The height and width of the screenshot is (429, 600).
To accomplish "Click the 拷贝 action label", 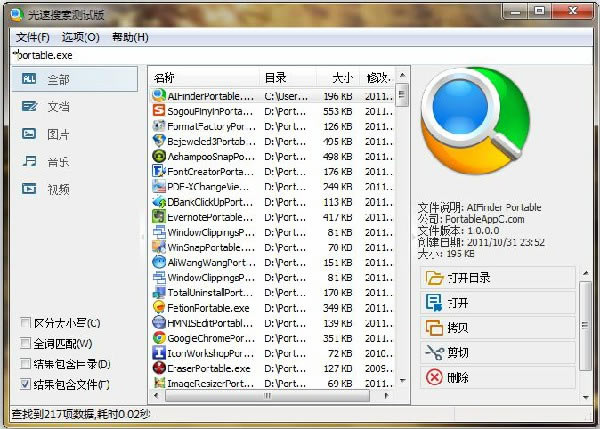I will point(458,328).
